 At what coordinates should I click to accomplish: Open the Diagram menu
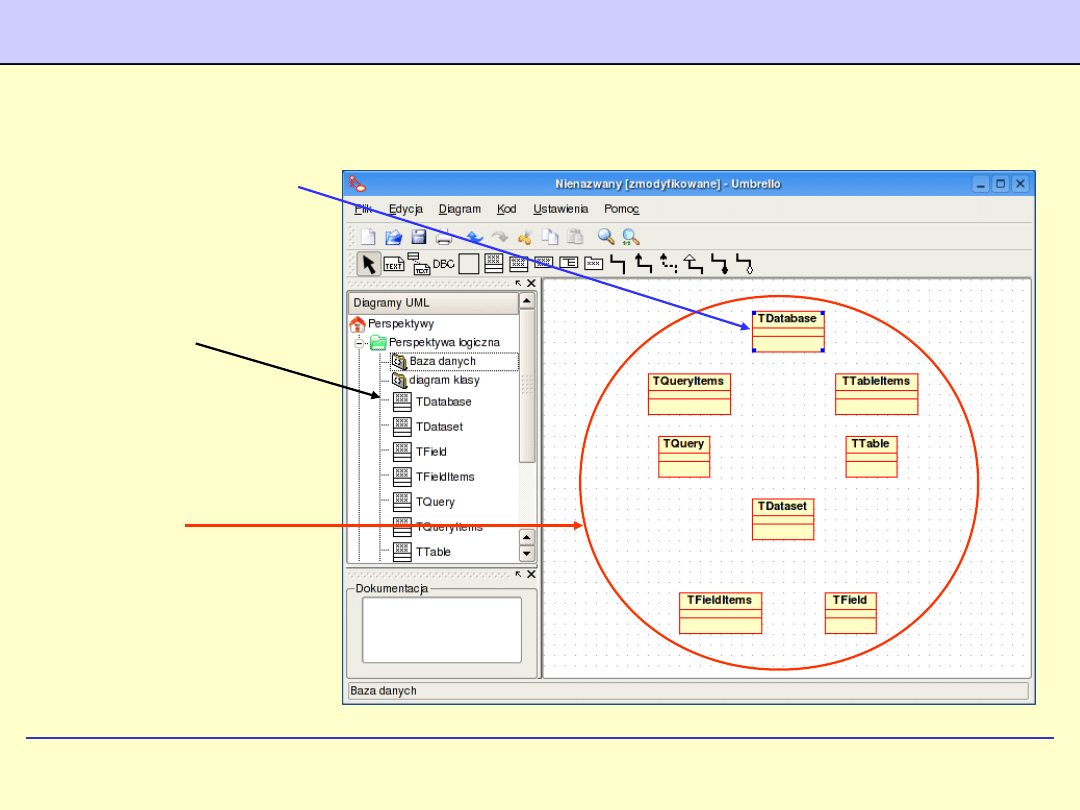[459, 209]
